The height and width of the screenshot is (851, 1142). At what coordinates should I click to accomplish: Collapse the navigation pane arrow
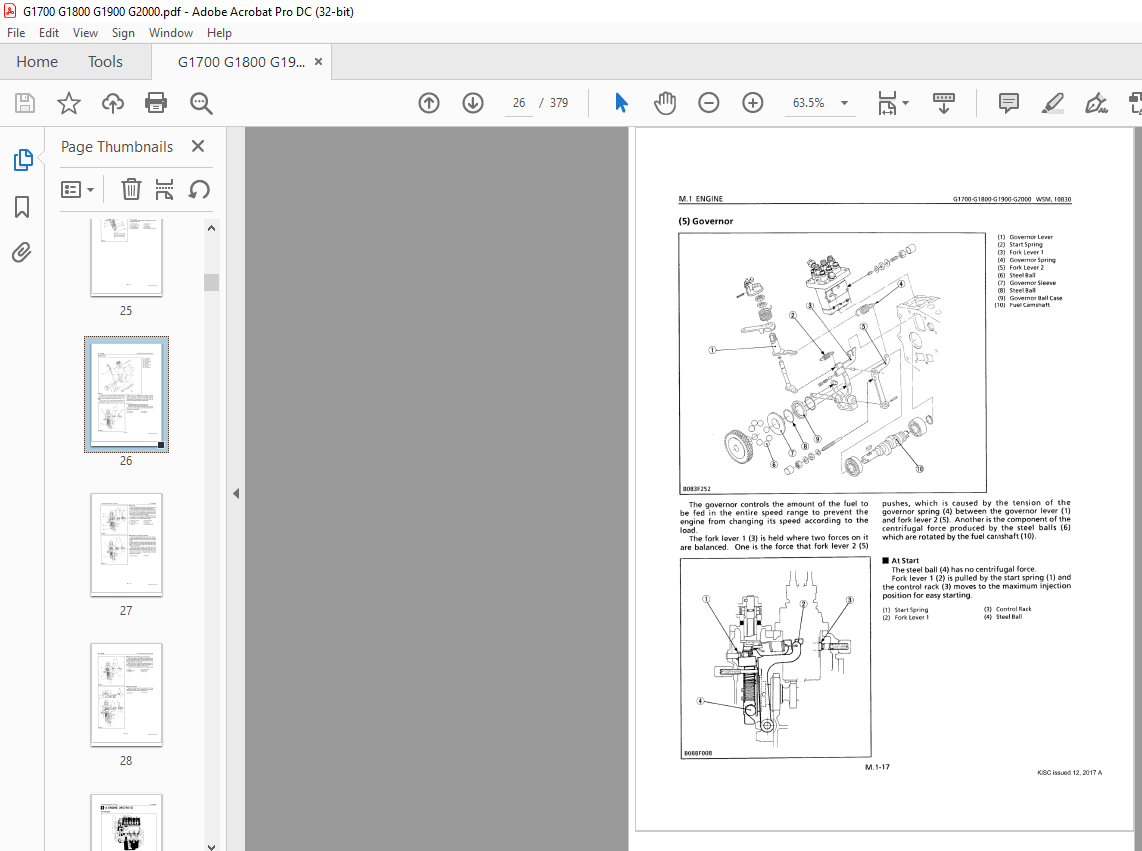pyautogui.click(x=236, y=493)
